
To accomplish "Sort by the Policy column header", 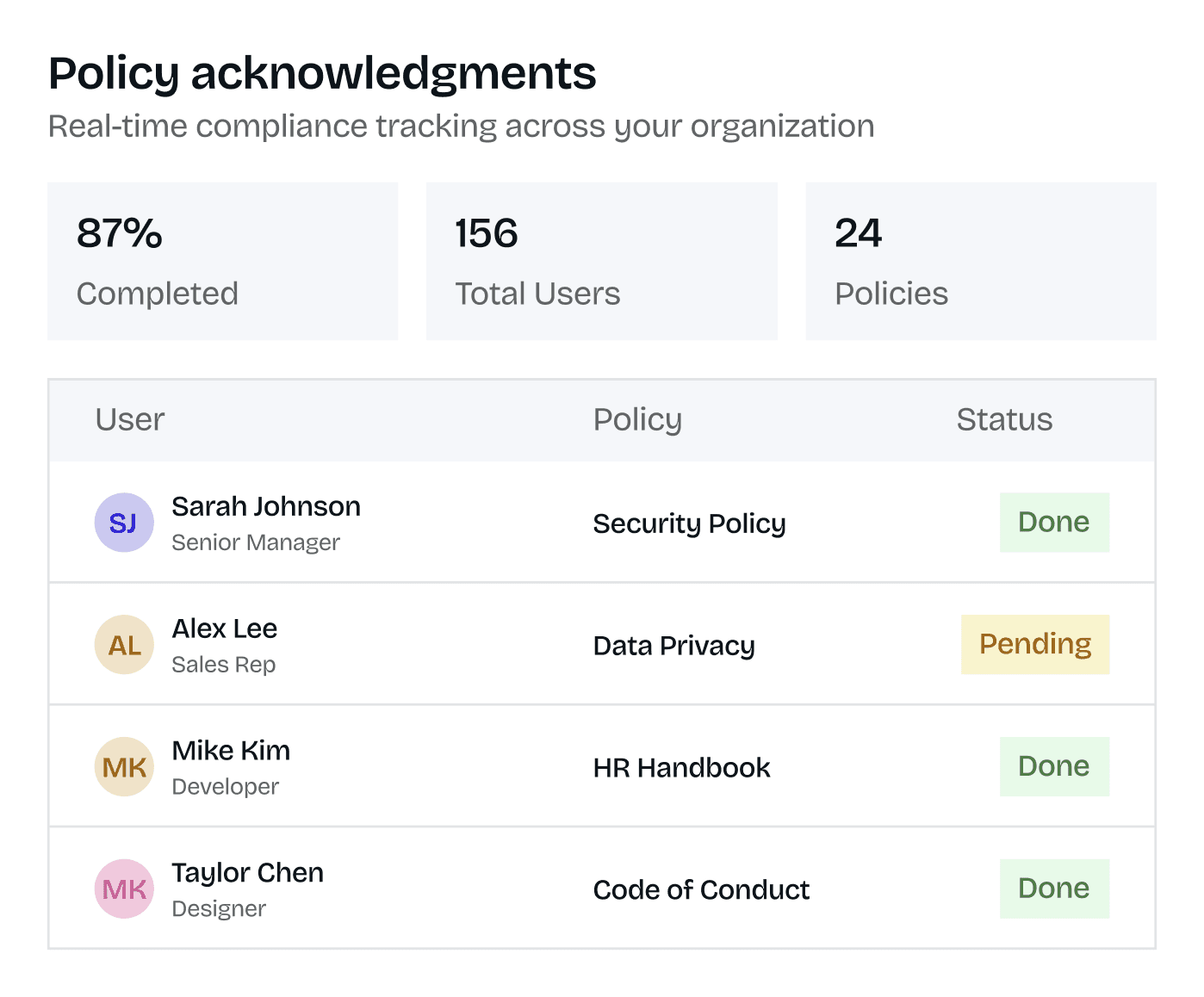I will coord(637,419).
